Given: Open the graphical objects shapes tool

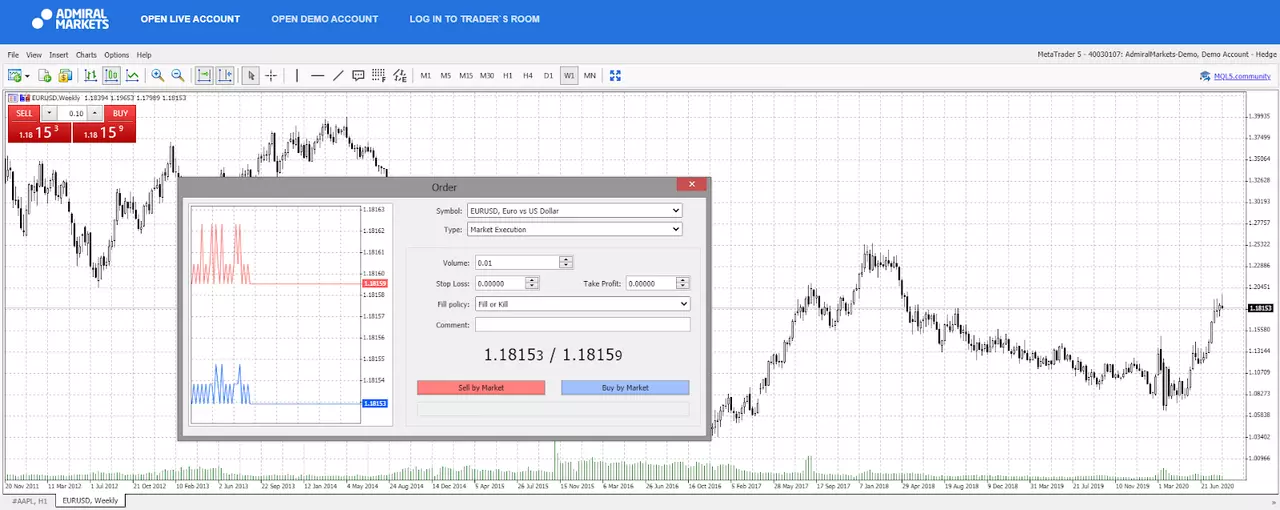Looking at the screenshot, I should pyautogui.click(x=400, y=75).
